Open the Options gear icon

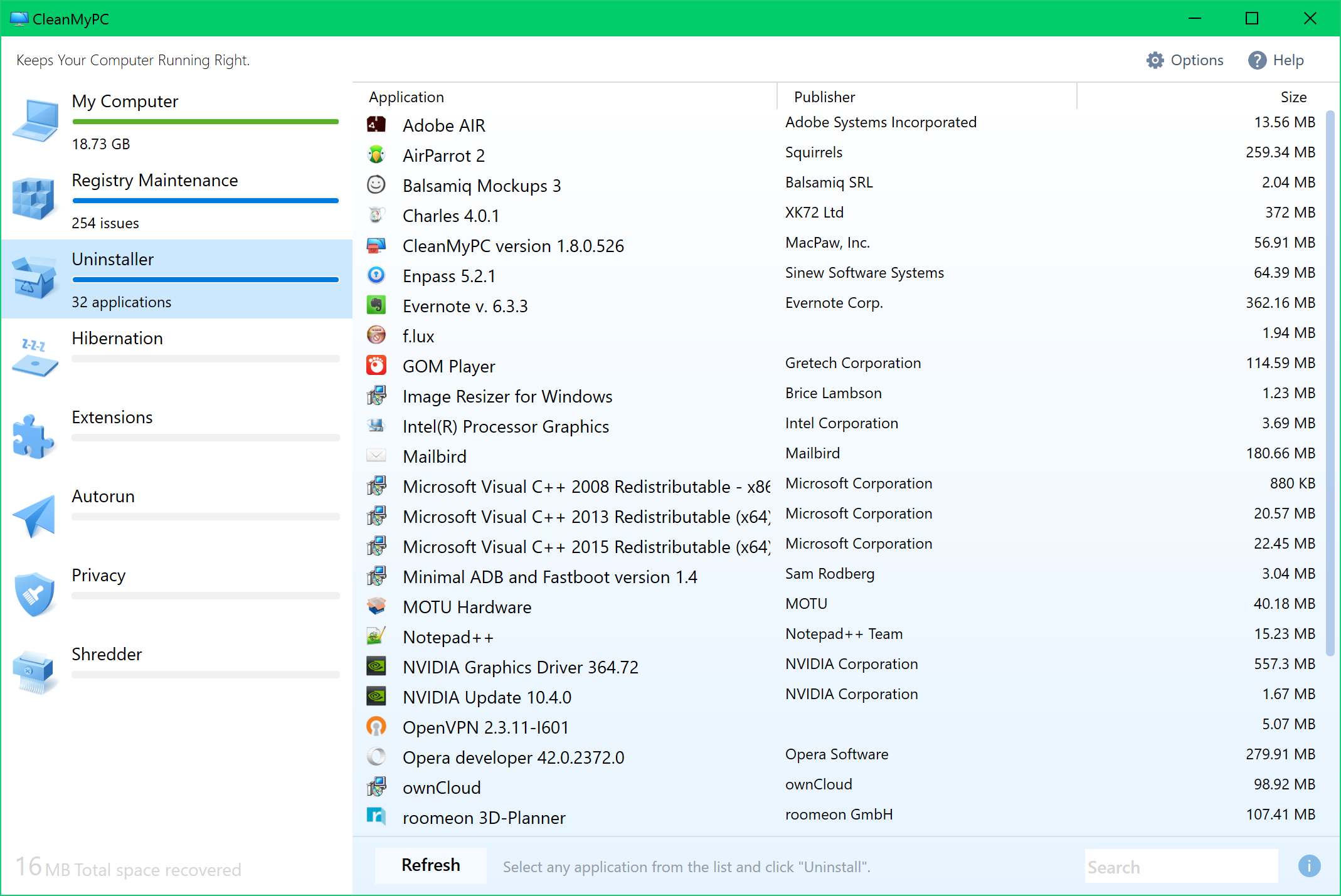pyautogui.click(x=1155, y=60)
